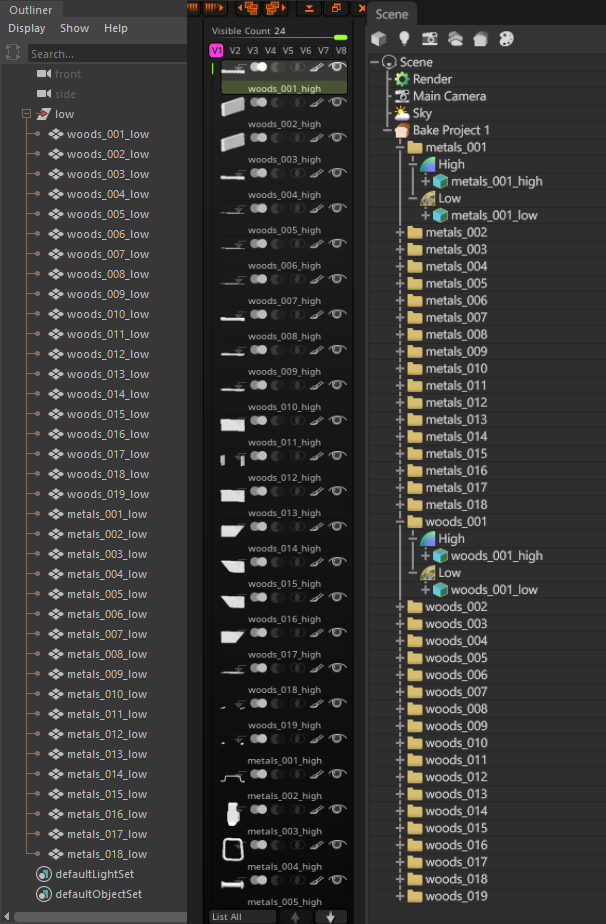Select the V5 visibility set tab

click(x=288, y=51)
